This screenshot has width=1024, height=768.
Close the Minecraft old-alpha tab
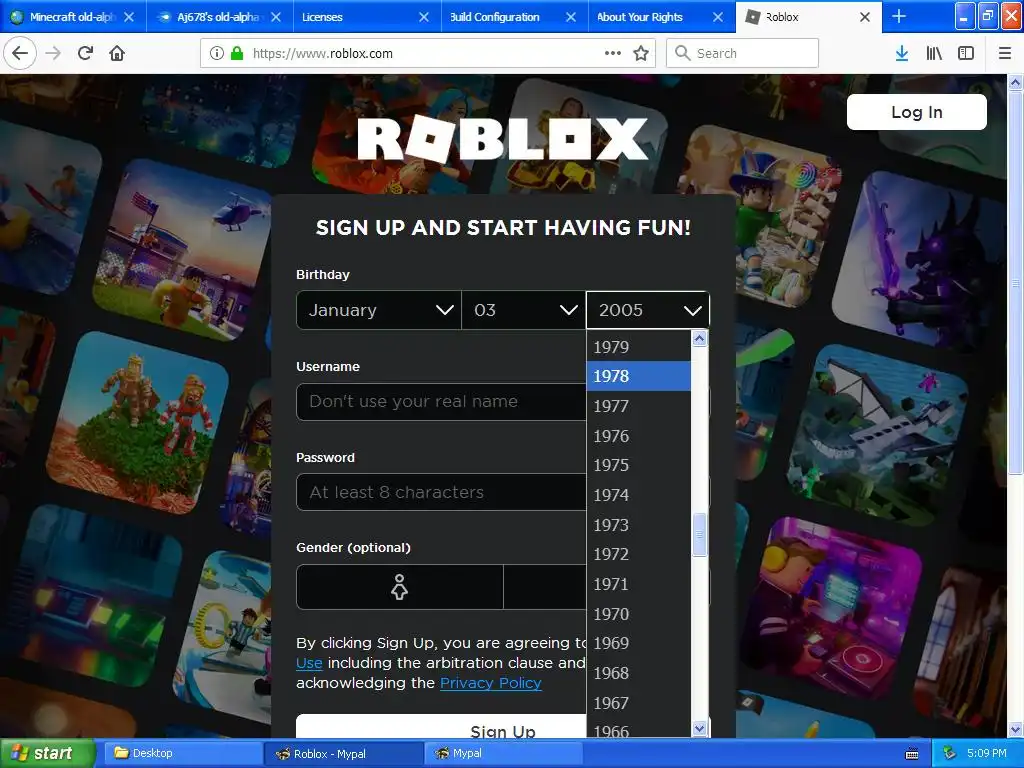click(x=129, y=17)
